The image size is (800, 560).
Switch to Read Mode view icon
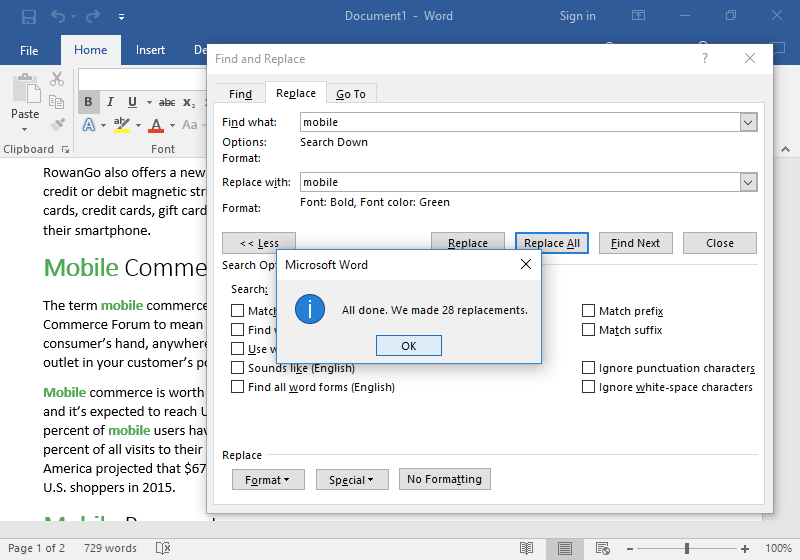526,548
